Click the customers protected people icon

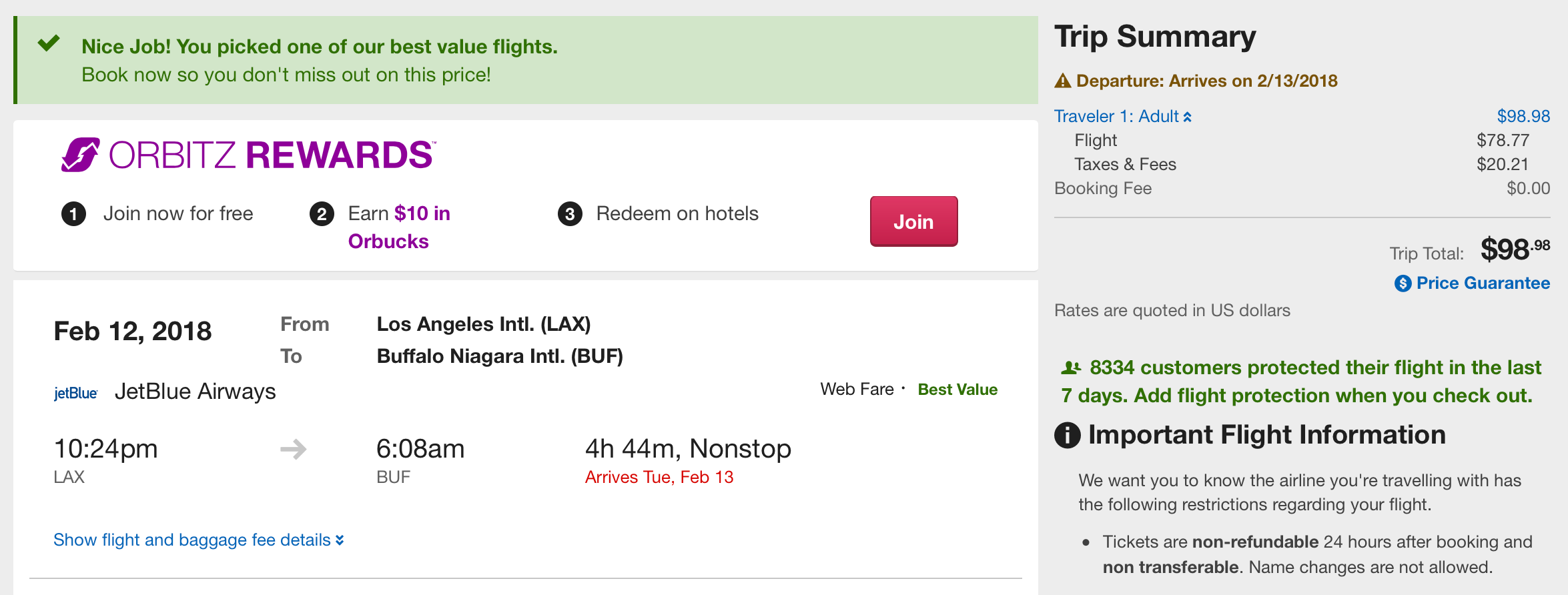click(x=1071, y=368)
